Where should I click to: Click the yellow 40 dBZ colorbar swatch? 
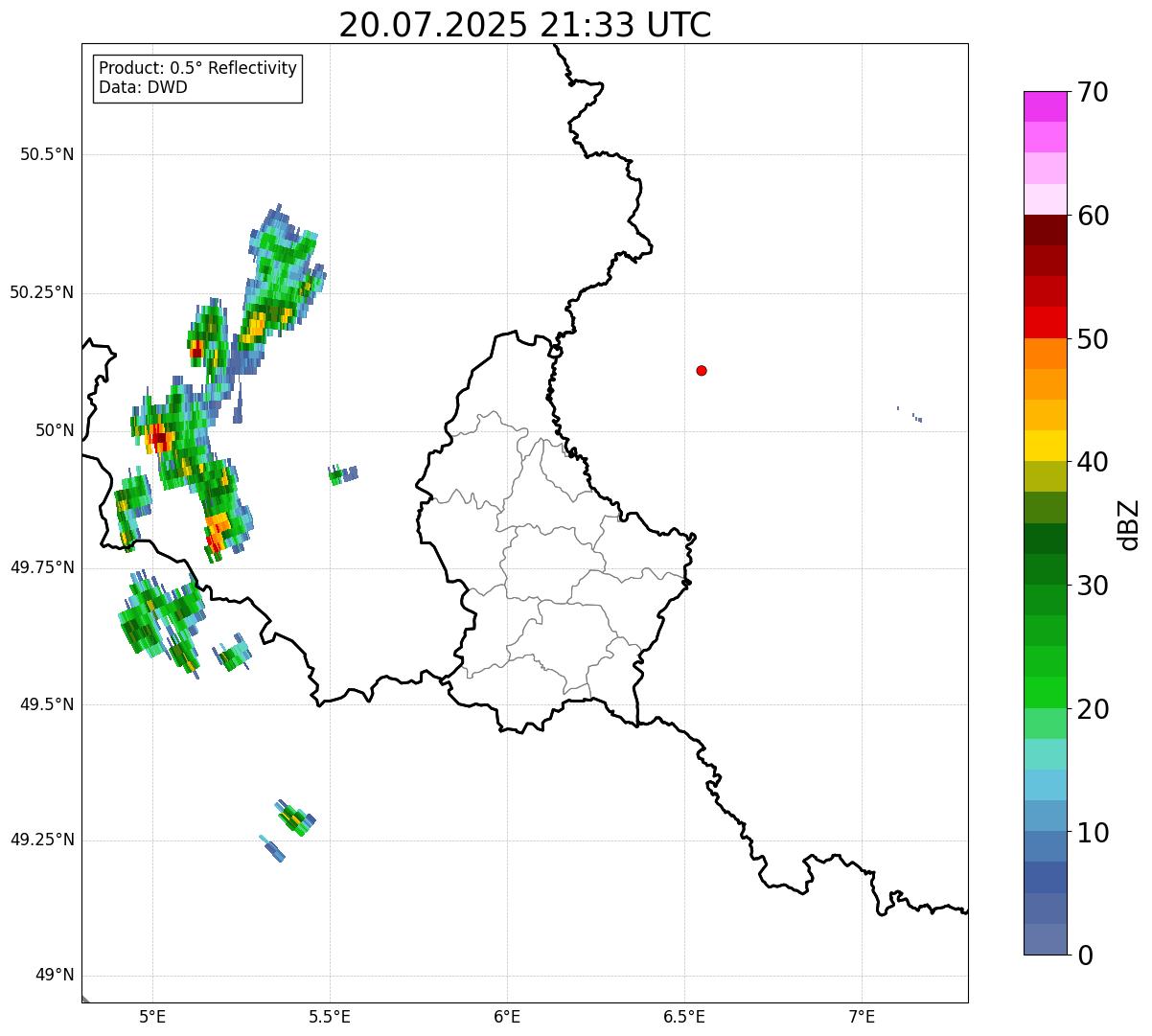coord(1045,446)
